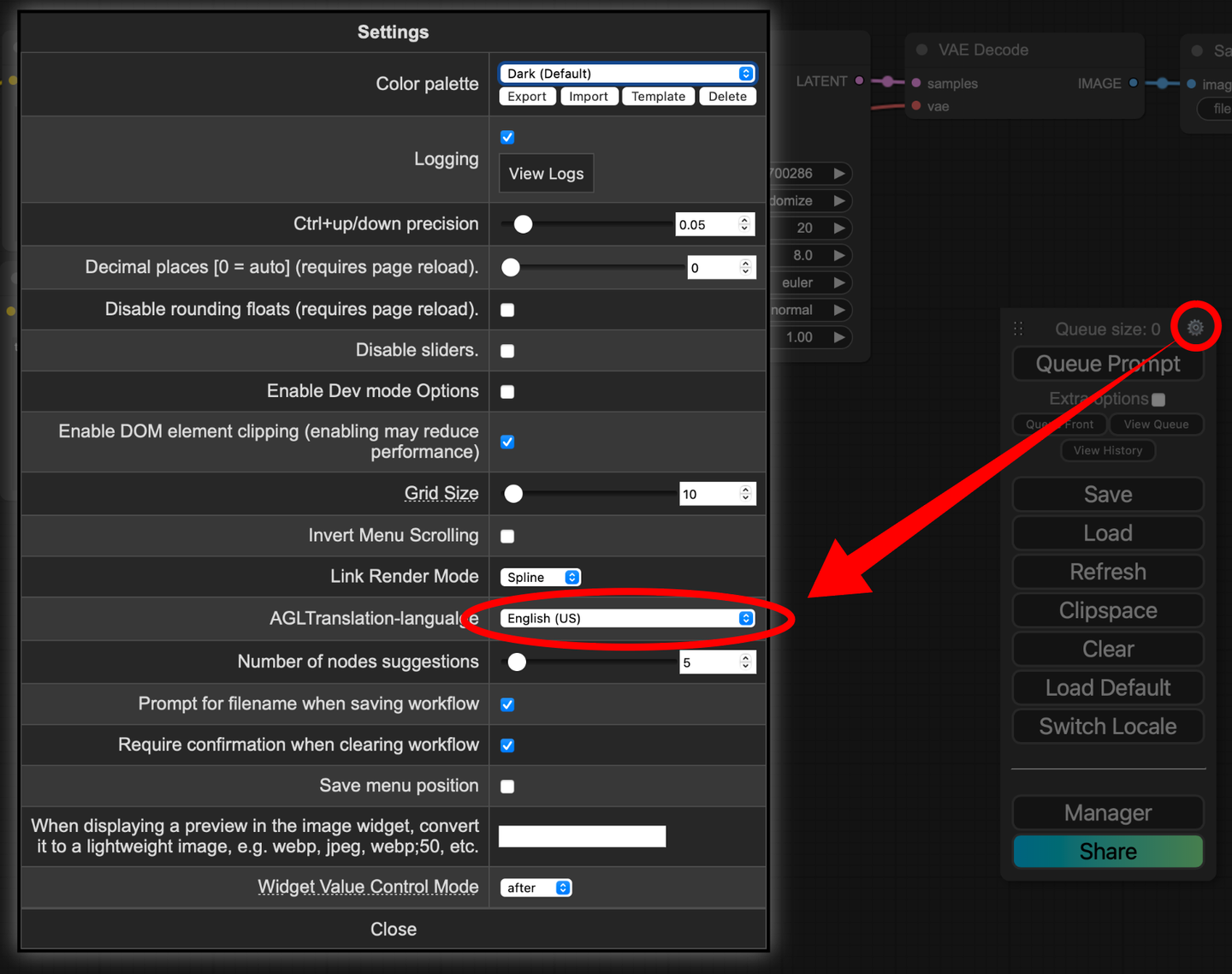Click the arrow next to euler sampler

[x=839, y=282]
